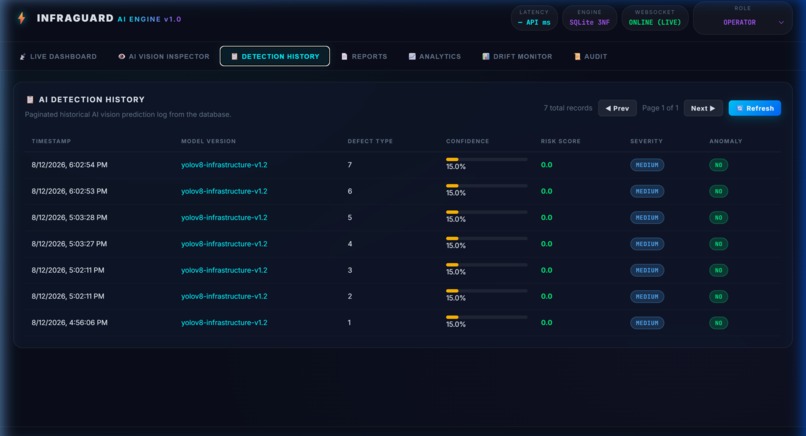Viewport: 806px width, 436px height.
Task: Open model link in the 6:02:53 PM row
Action: [224, 191]
